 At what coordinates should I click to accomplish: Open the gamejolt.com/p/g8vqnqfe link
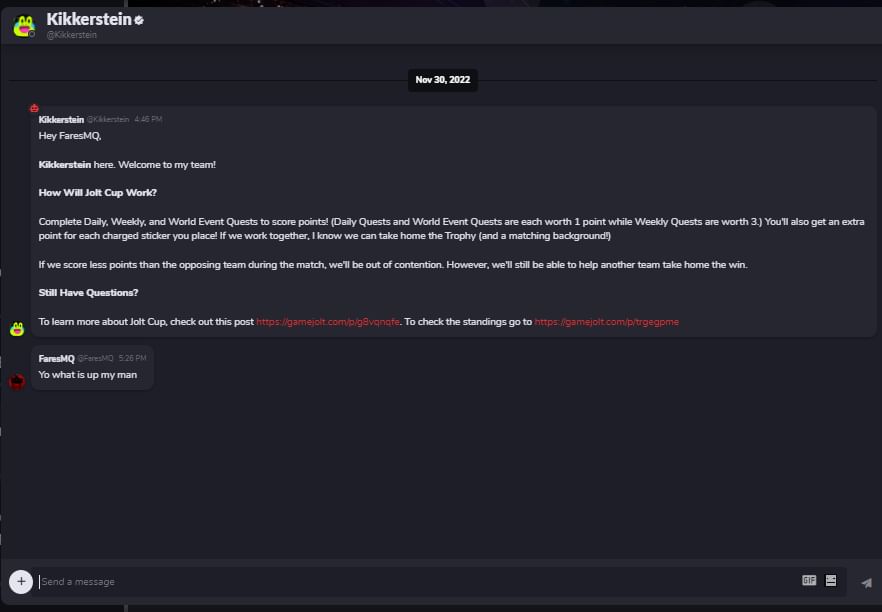(x=328, y=322)
